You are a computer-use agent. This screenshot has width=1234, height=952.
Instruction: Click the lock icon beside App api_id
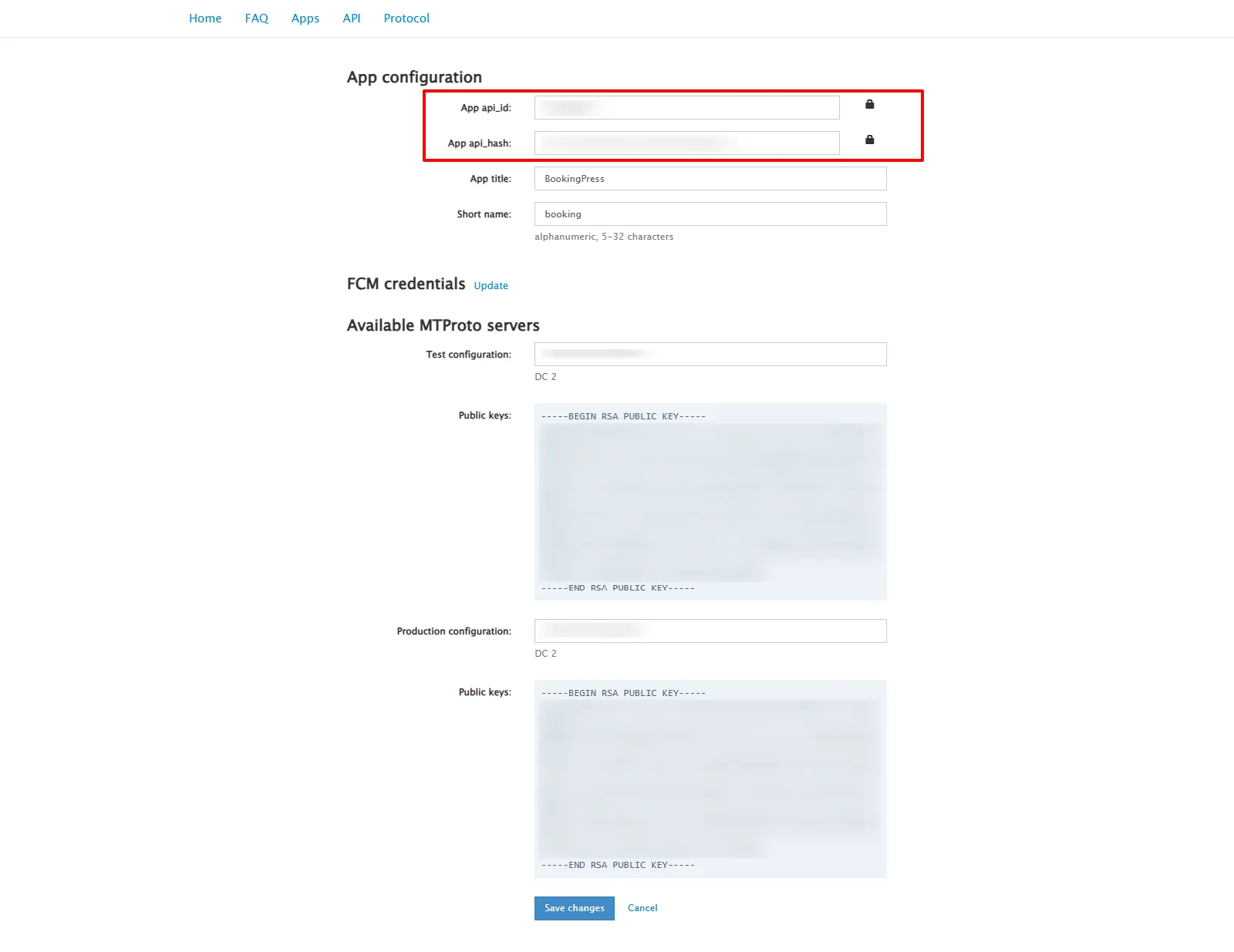point(869,104)
